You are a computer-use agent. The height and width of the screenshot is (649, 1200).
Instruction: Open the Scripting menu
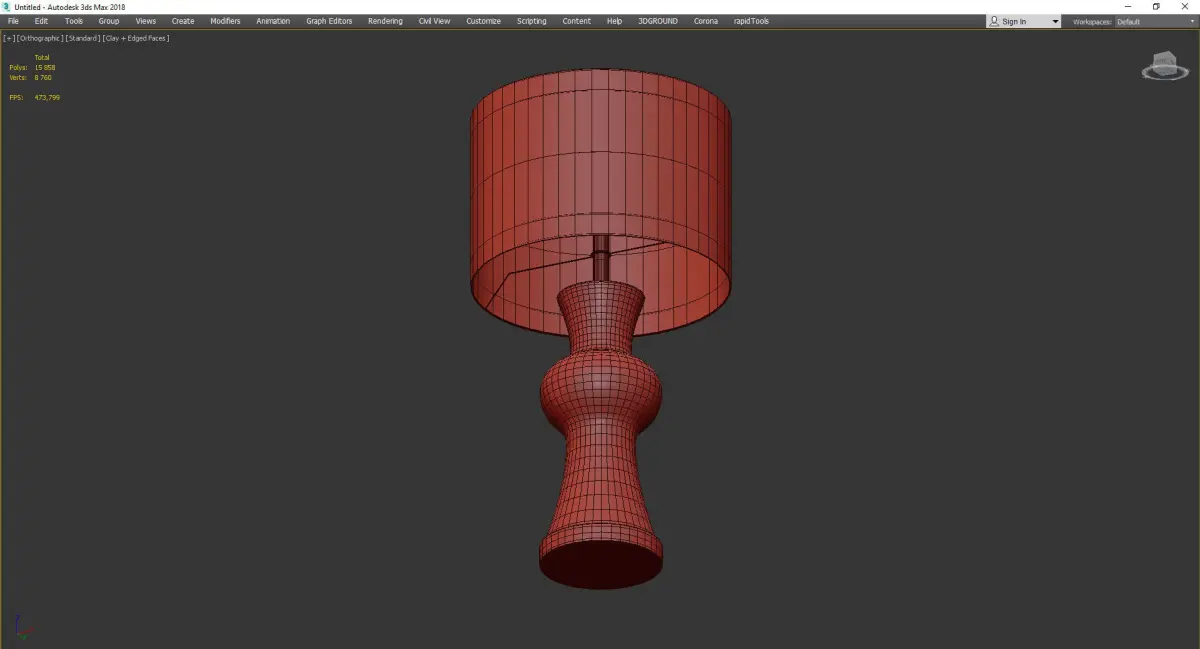pyautogui.click(x=531, y=21)
